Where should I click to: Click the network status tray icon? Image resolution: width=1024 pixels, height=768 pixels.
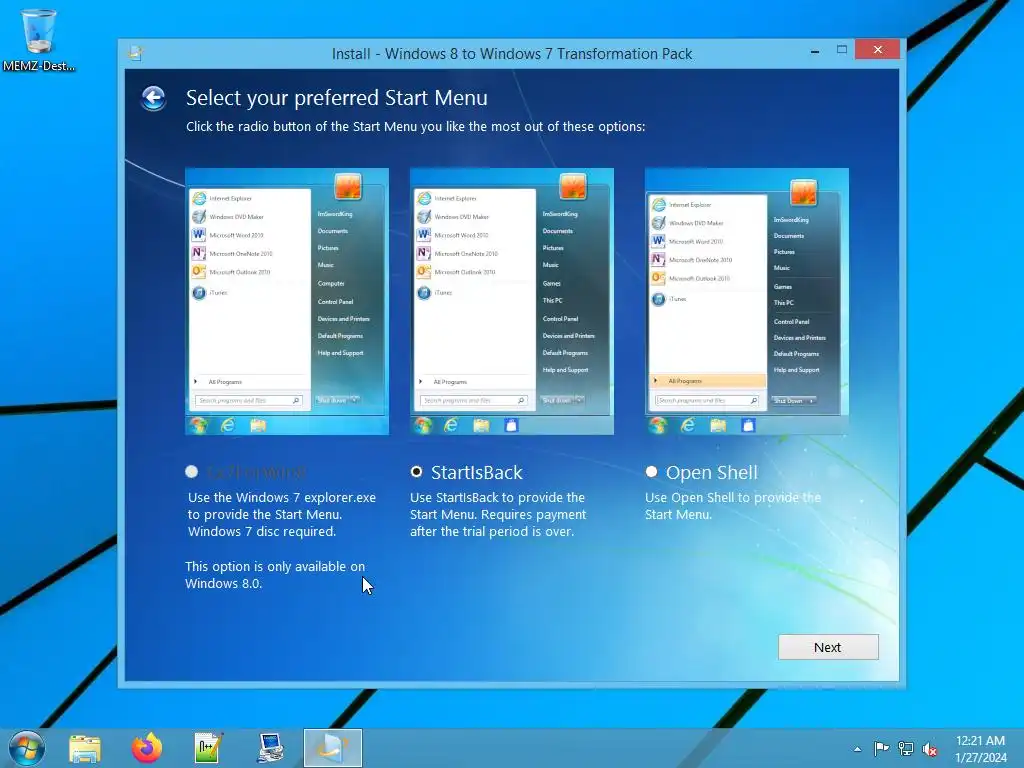[906, 748]
